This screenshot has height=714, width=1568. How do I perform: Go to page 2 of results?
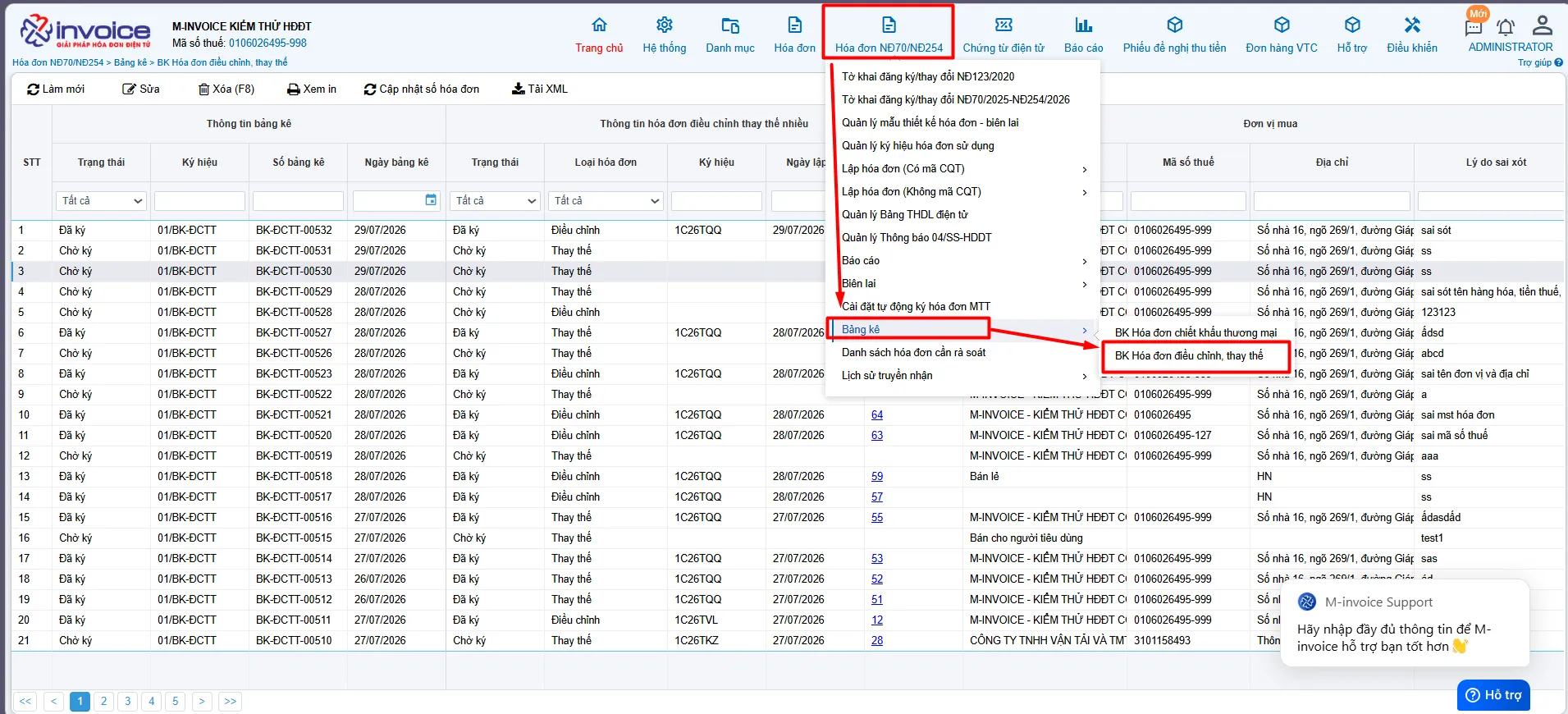(x=103, y=701)
